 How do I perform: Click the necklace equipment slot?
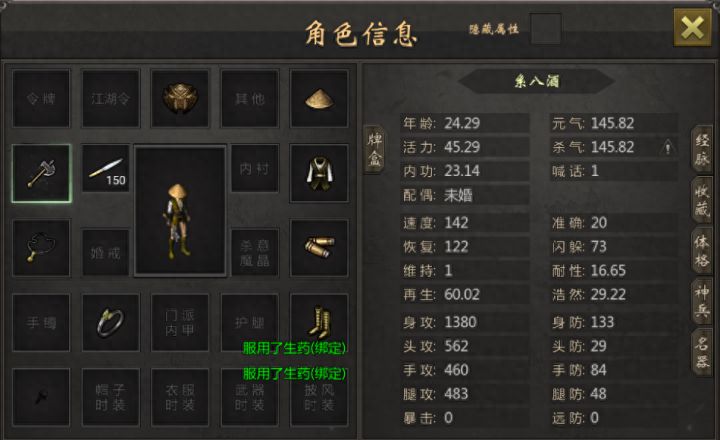tap(41, 248)
